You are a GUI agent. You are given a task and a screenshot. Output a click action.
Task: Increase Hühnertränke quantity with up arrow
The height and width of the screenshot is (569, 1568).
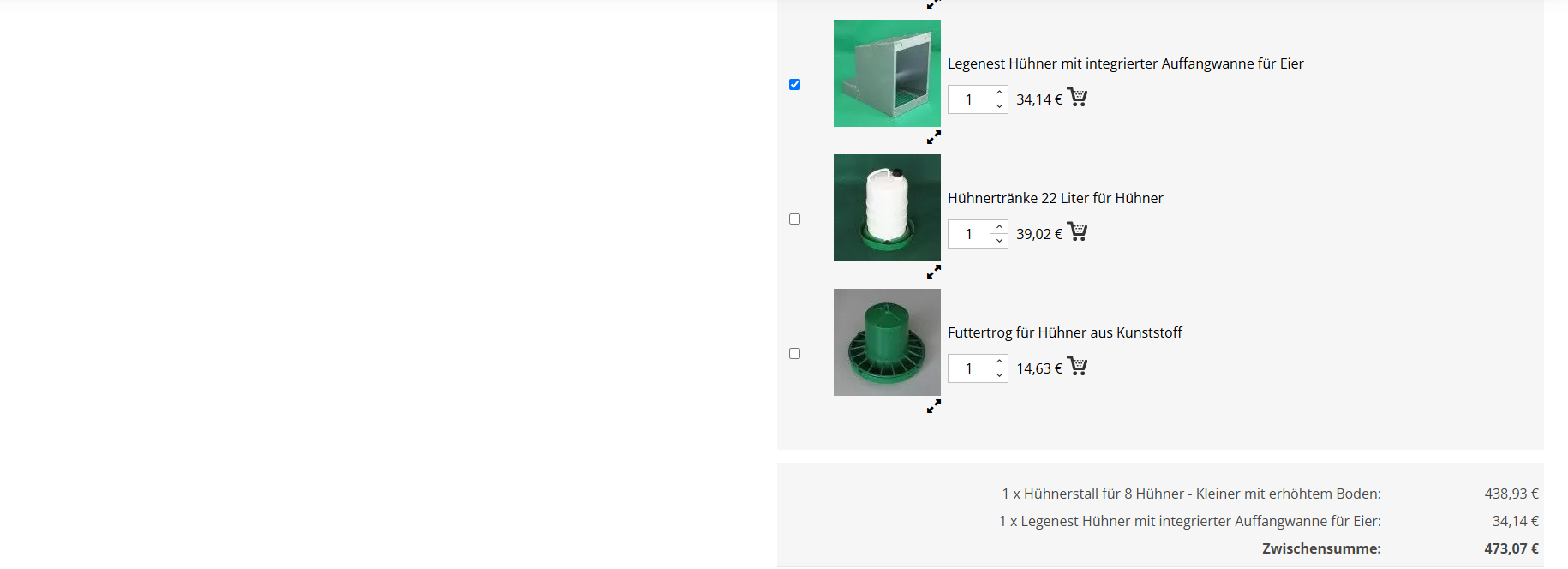pos(999,227)
